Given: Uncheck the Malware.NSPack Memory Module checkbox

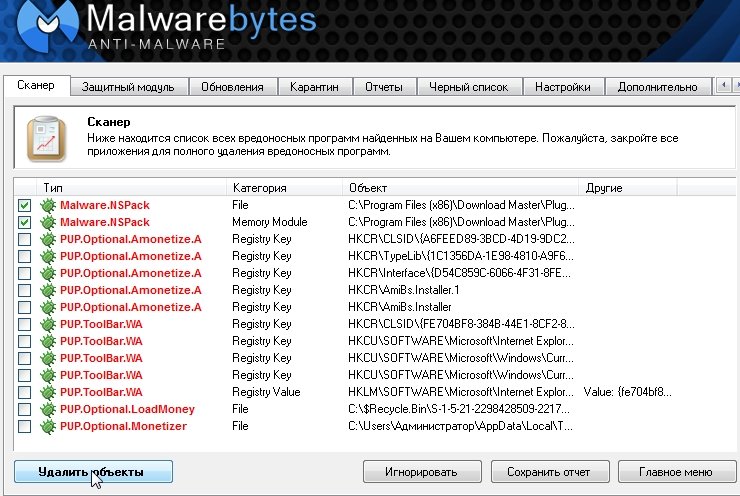Looking at the screenshot, I should point(25,222).
